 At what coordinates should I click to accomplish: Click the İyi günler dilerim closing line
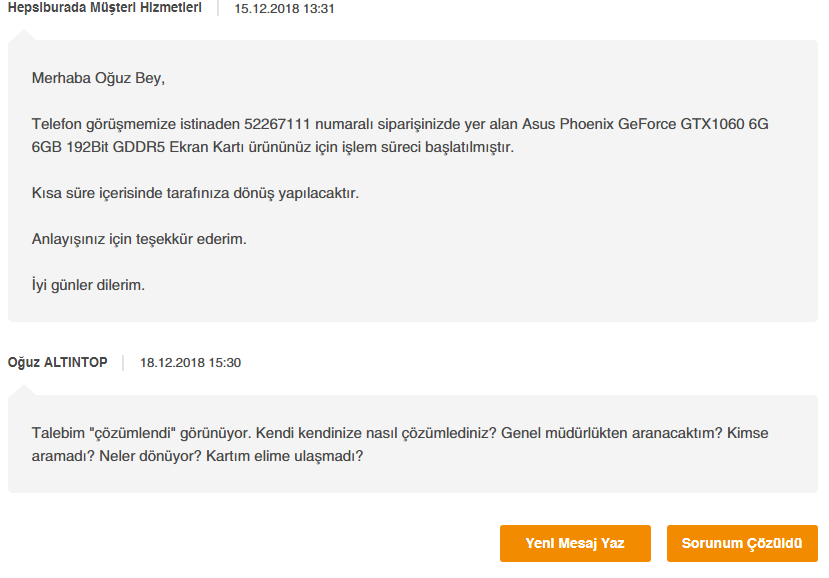tap(88, 285)
